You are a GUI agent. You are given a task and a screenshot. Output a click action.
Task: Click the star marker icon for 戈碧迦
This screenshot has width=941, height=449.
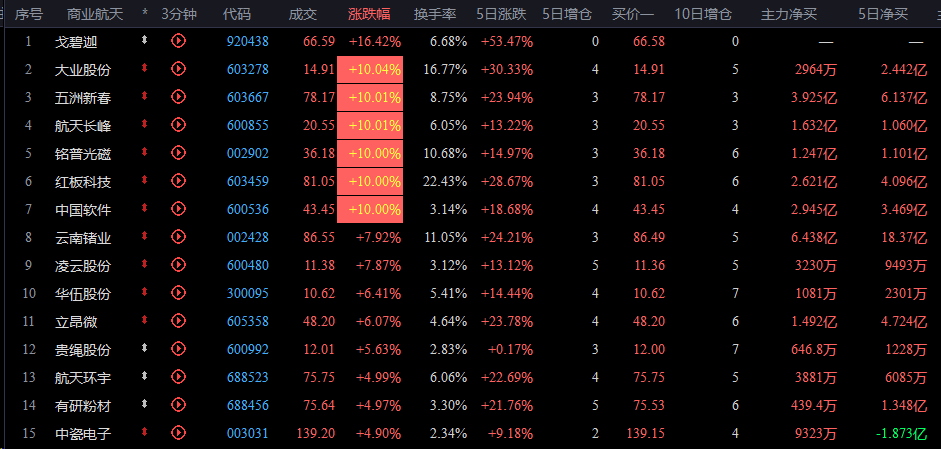[144, 40]
